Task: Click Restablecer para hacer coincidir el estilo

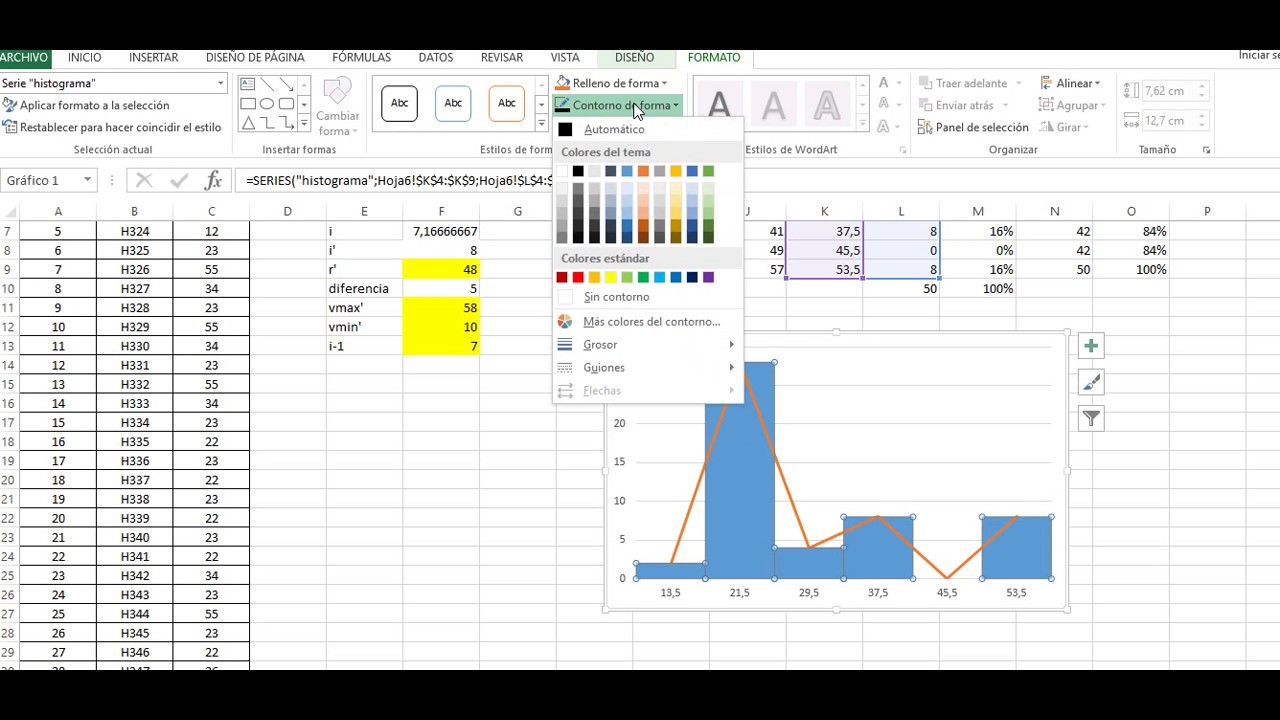Action: [x=111, y=127]
